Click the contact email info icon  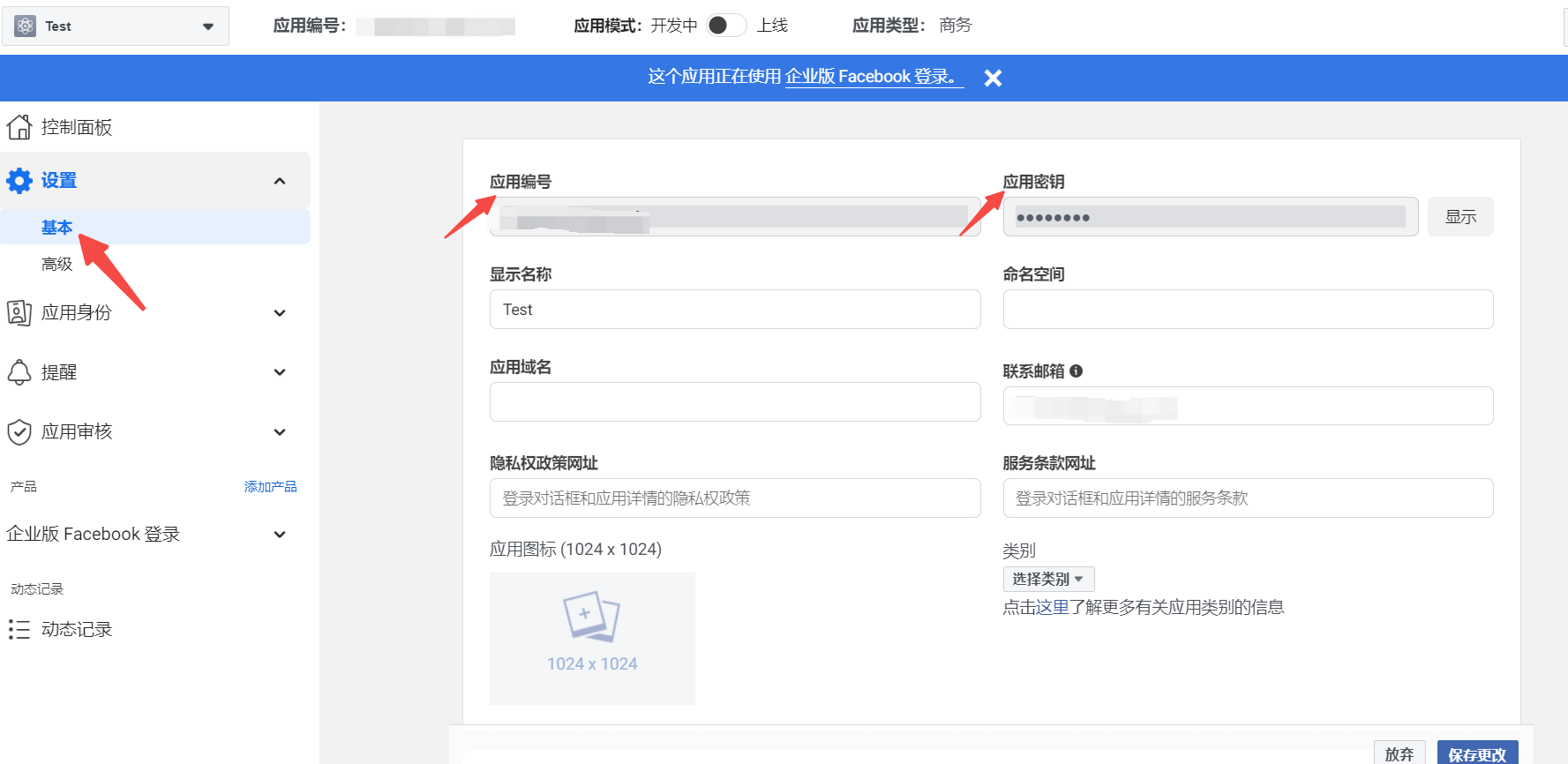(x=1076, y=371)
